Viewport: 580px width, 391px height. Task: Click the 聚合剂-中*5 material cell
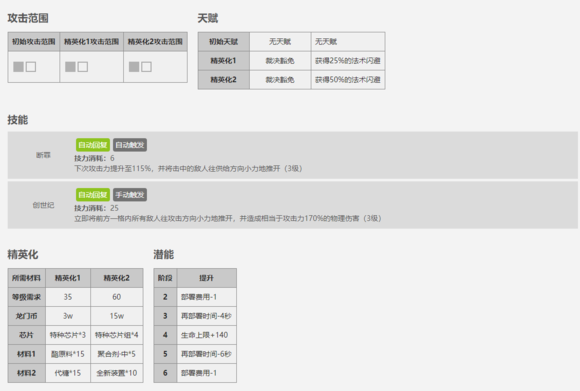click(x=117, y=354)
